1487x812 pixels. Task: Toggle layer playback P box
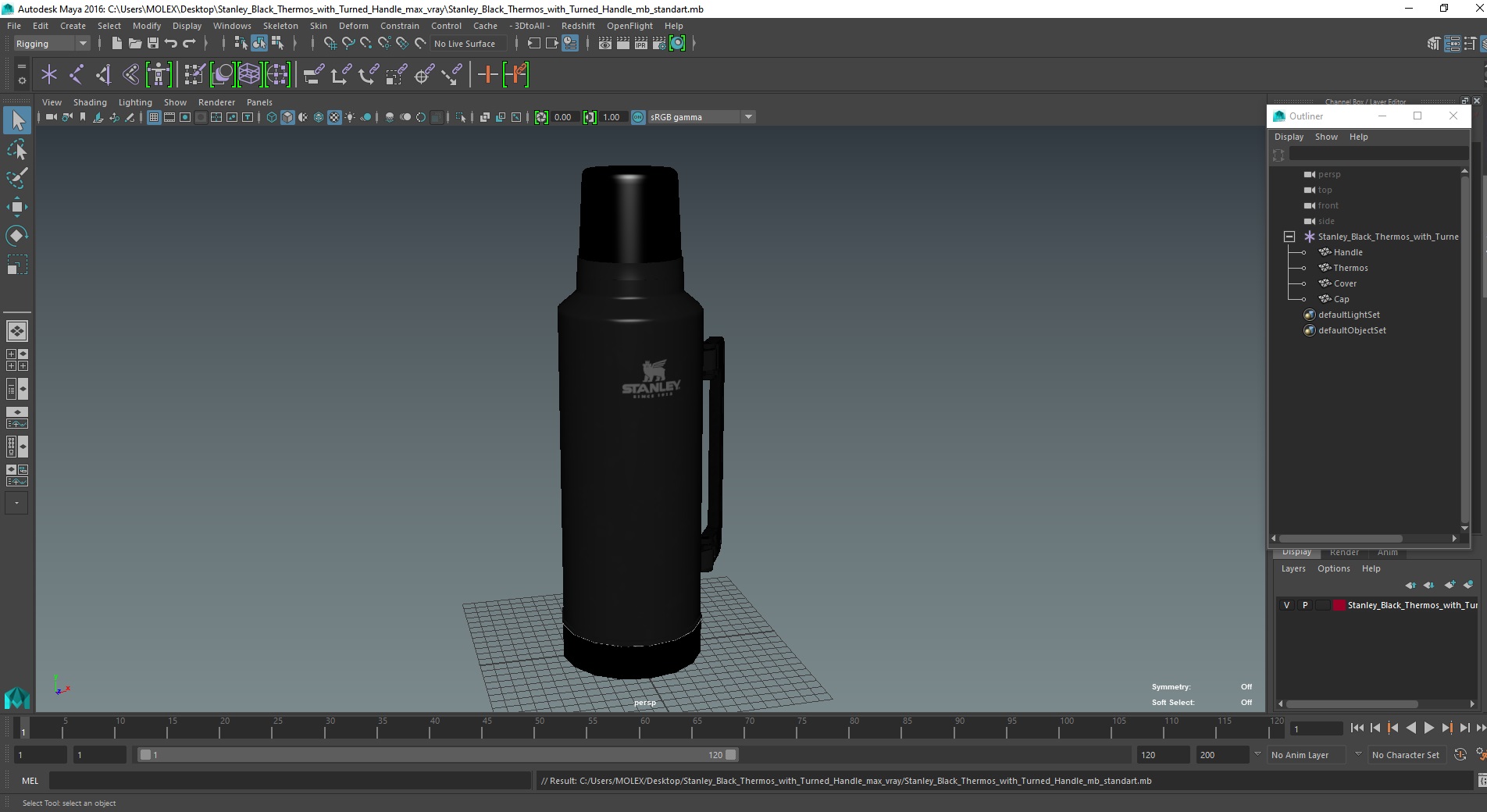[x=1304, y=605]
